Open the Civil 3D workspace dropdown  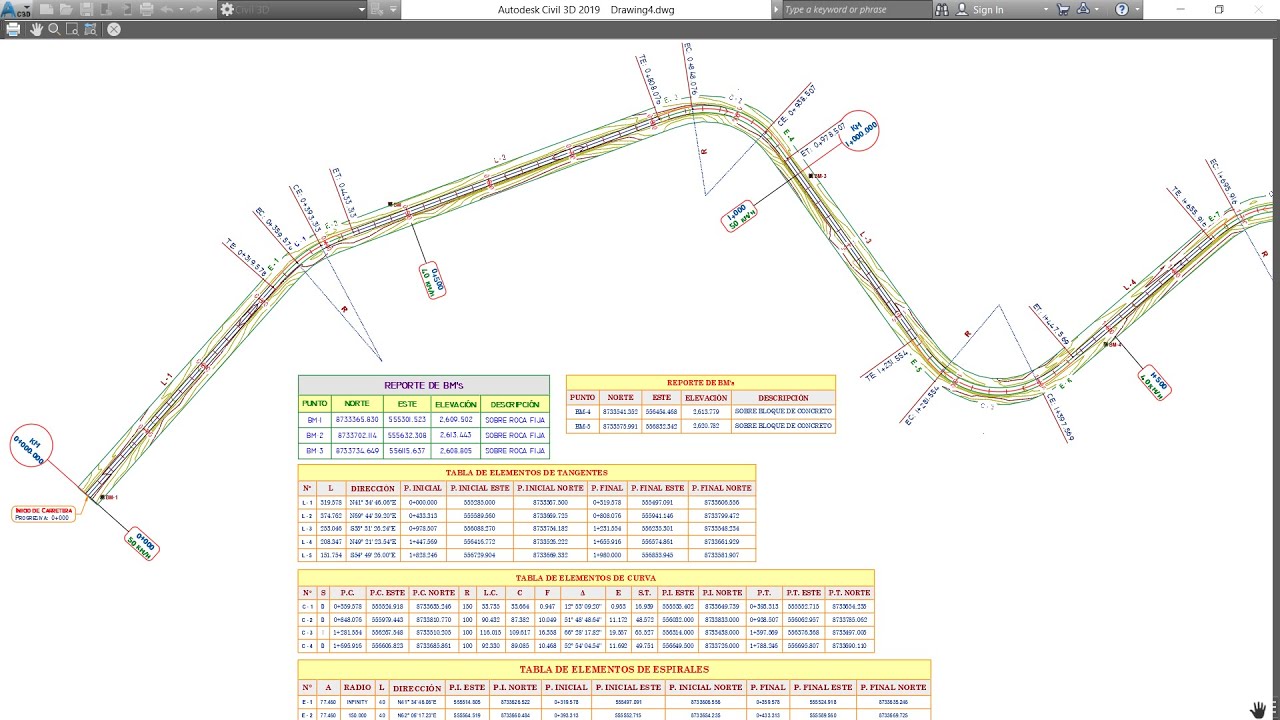tap(362, 9)
